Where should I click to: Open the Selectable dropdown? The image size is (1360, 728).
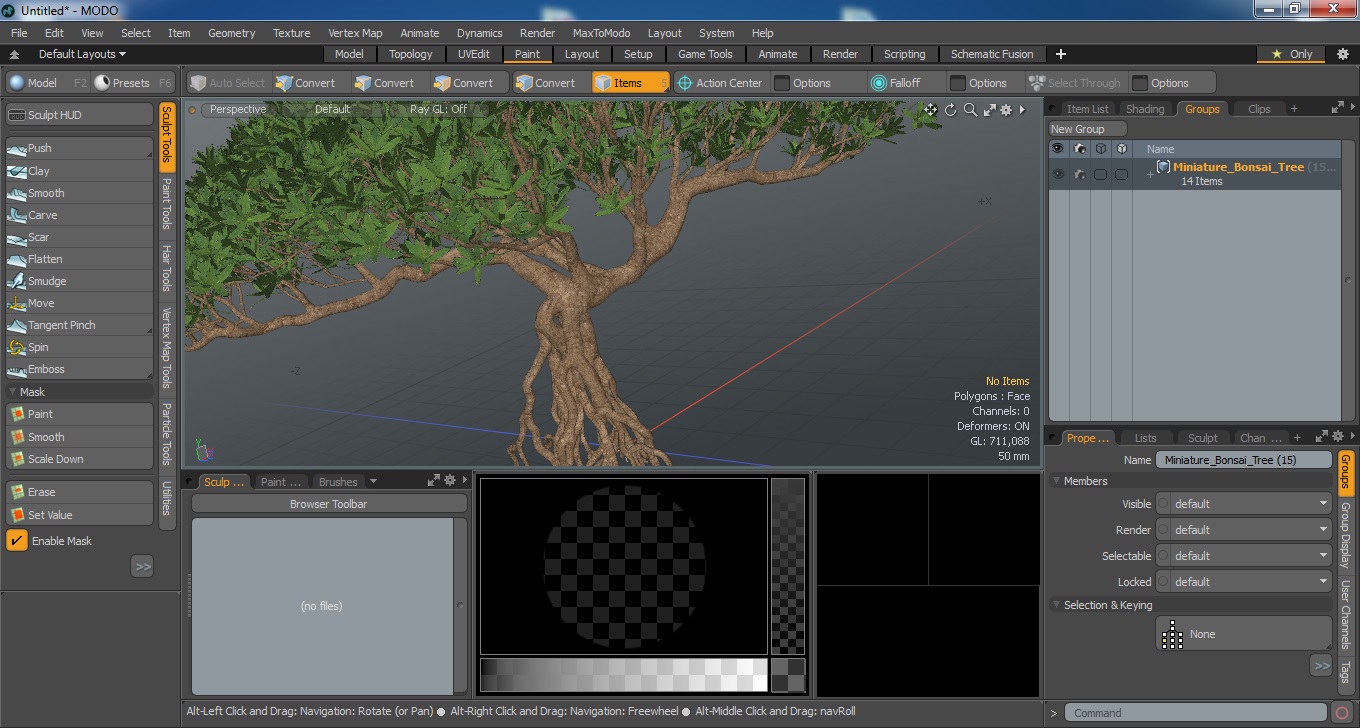[x=1244, y=556]
